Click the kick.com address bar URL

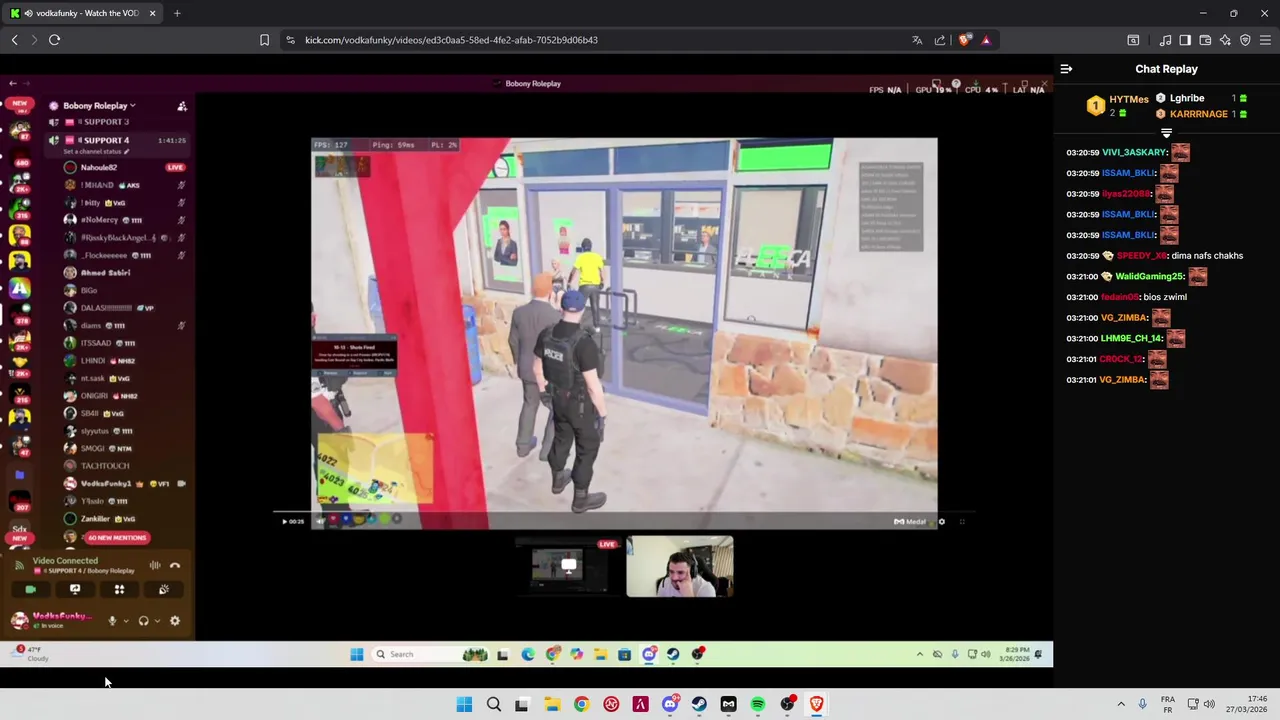point(451,40)
